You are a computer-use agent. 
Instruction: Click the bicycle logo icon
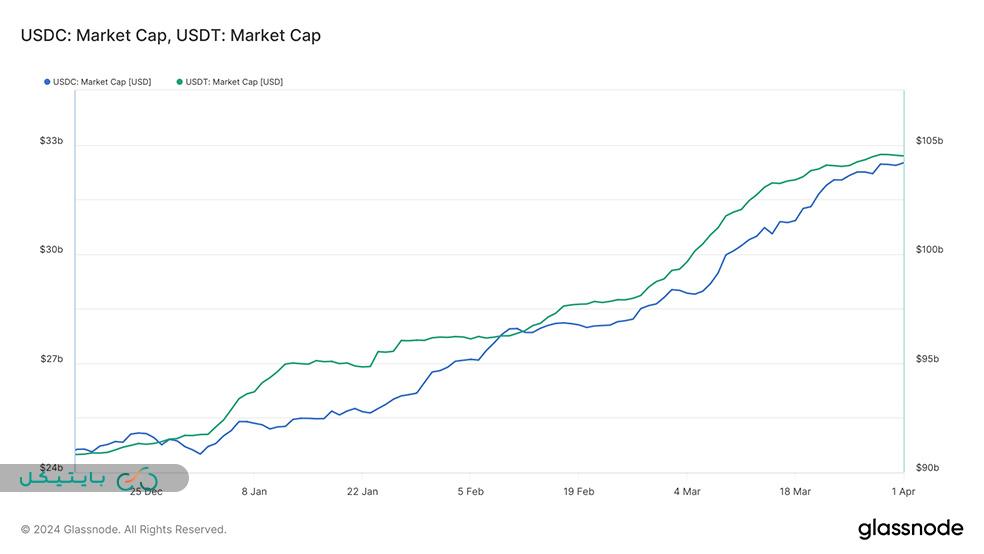(x=137, y=480)
